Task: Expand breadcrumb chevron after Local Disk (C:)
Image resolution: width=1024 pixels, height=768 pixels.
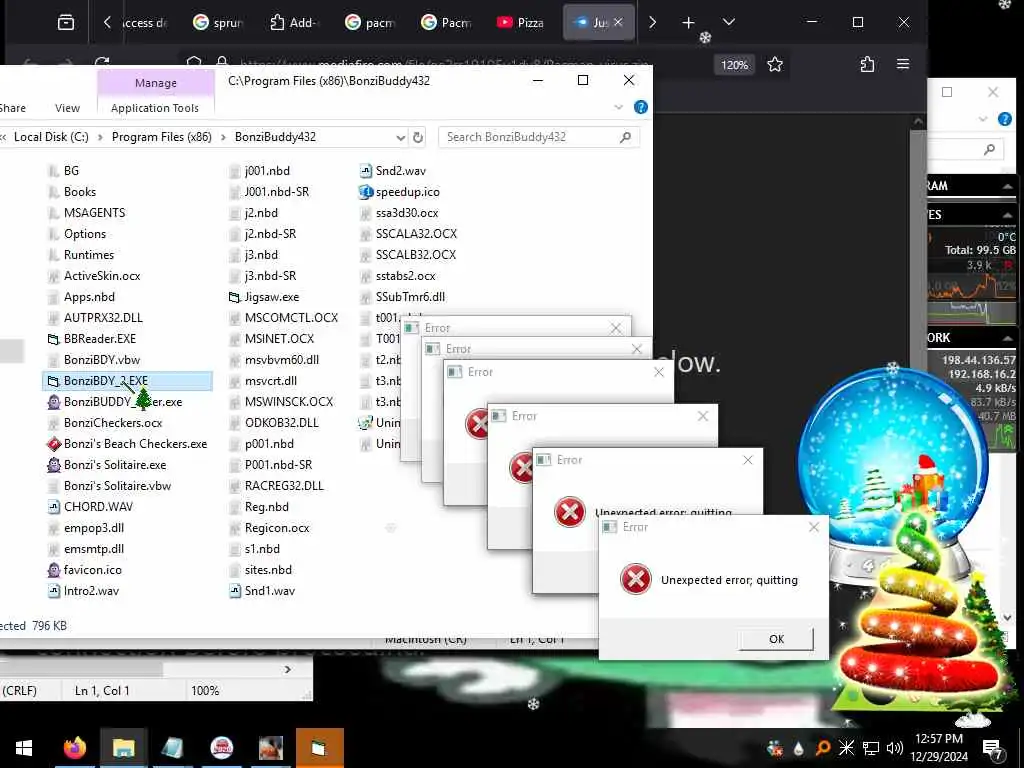Action: (100, 137)
